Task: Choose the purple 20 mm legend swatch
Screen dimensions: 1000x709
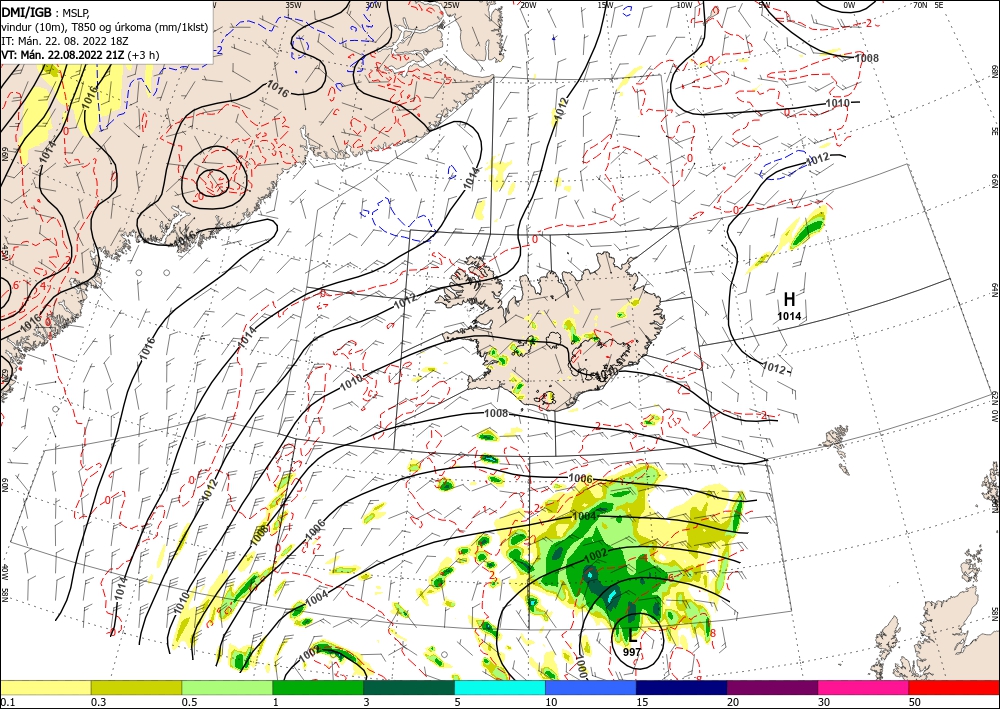Action: click(x=772, y=687)
